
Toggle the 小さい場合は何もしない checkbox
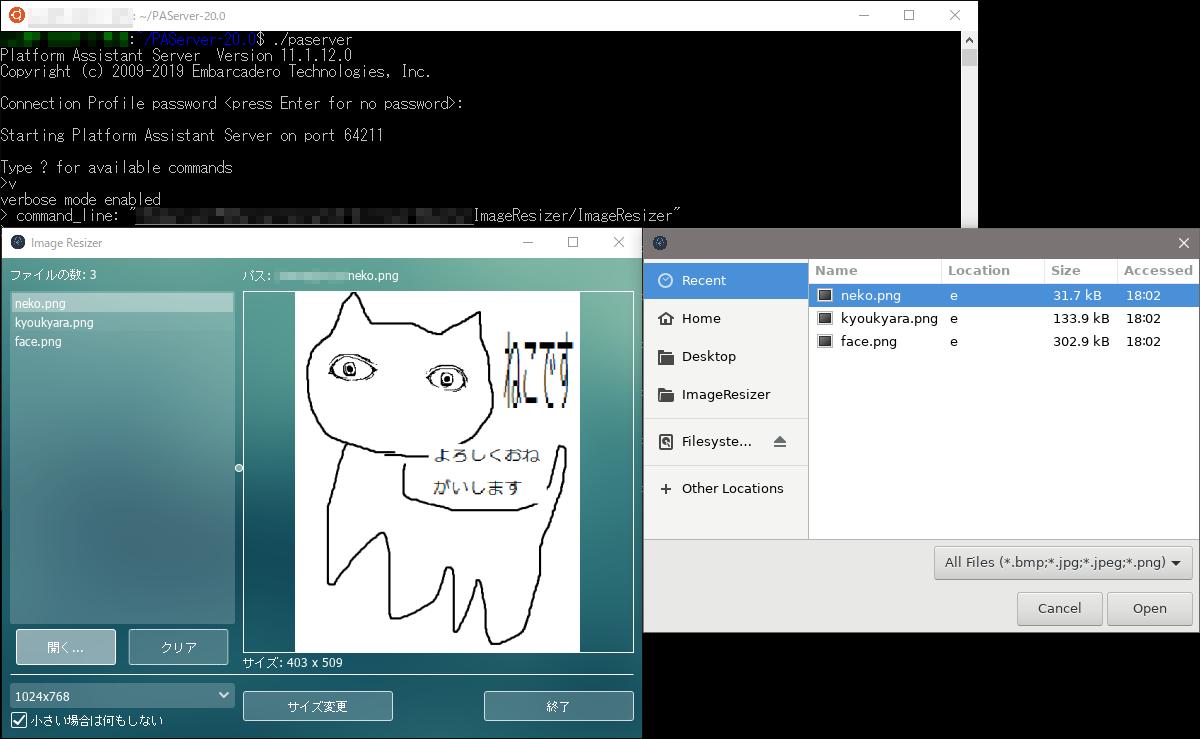coord(19,720)
